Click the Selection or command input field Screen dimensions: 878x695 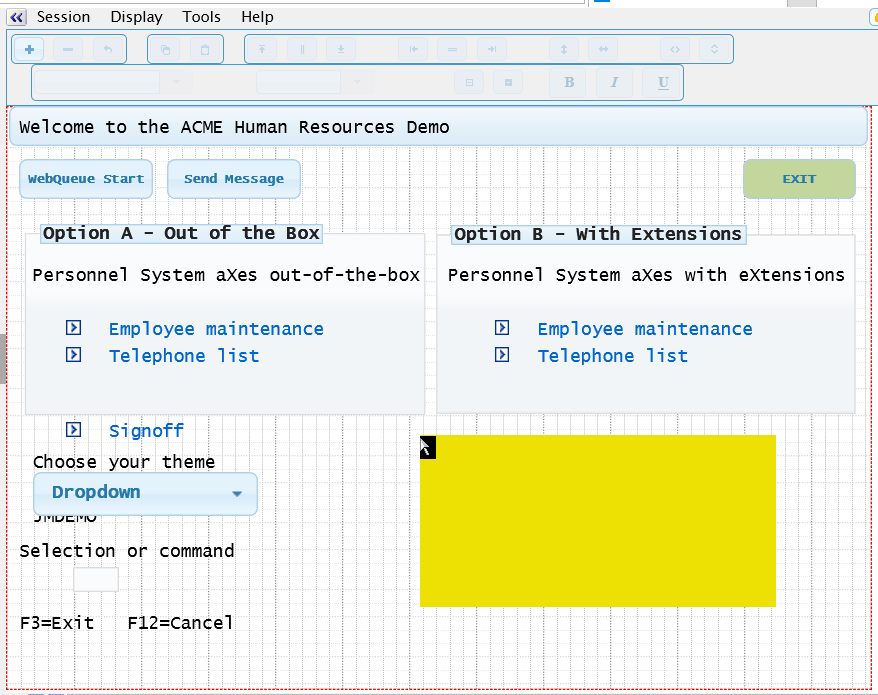tap(96, 580)
